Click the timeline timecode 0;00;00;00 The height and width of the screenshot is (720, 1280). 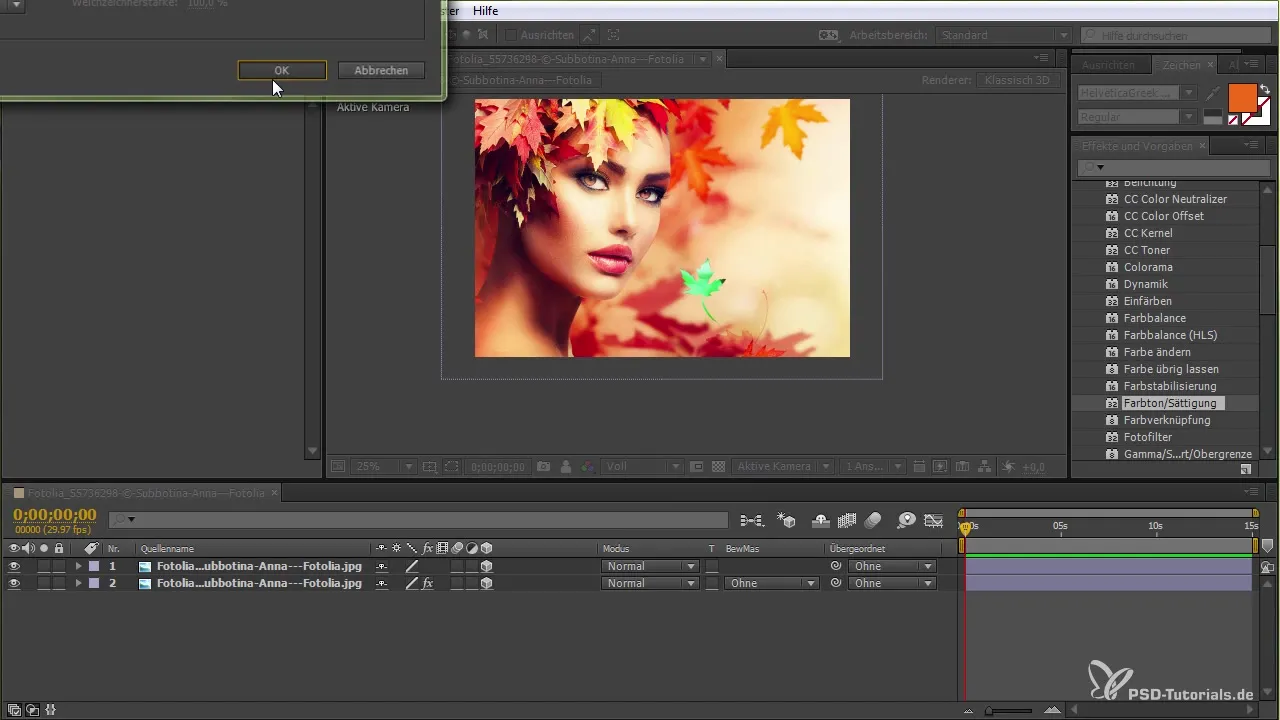coord(55,515)
